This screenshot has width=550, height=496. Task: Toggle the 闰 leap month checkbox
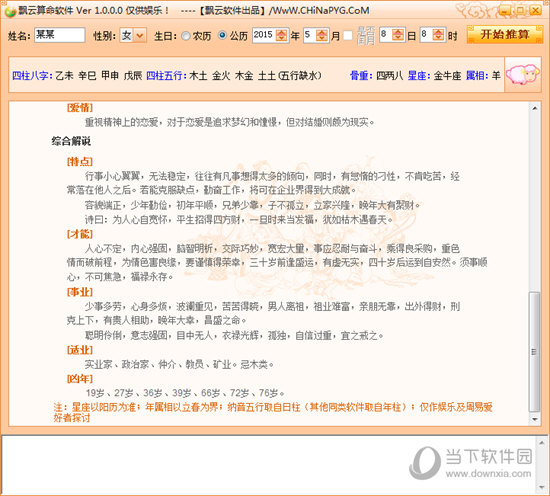coord(348,35)
